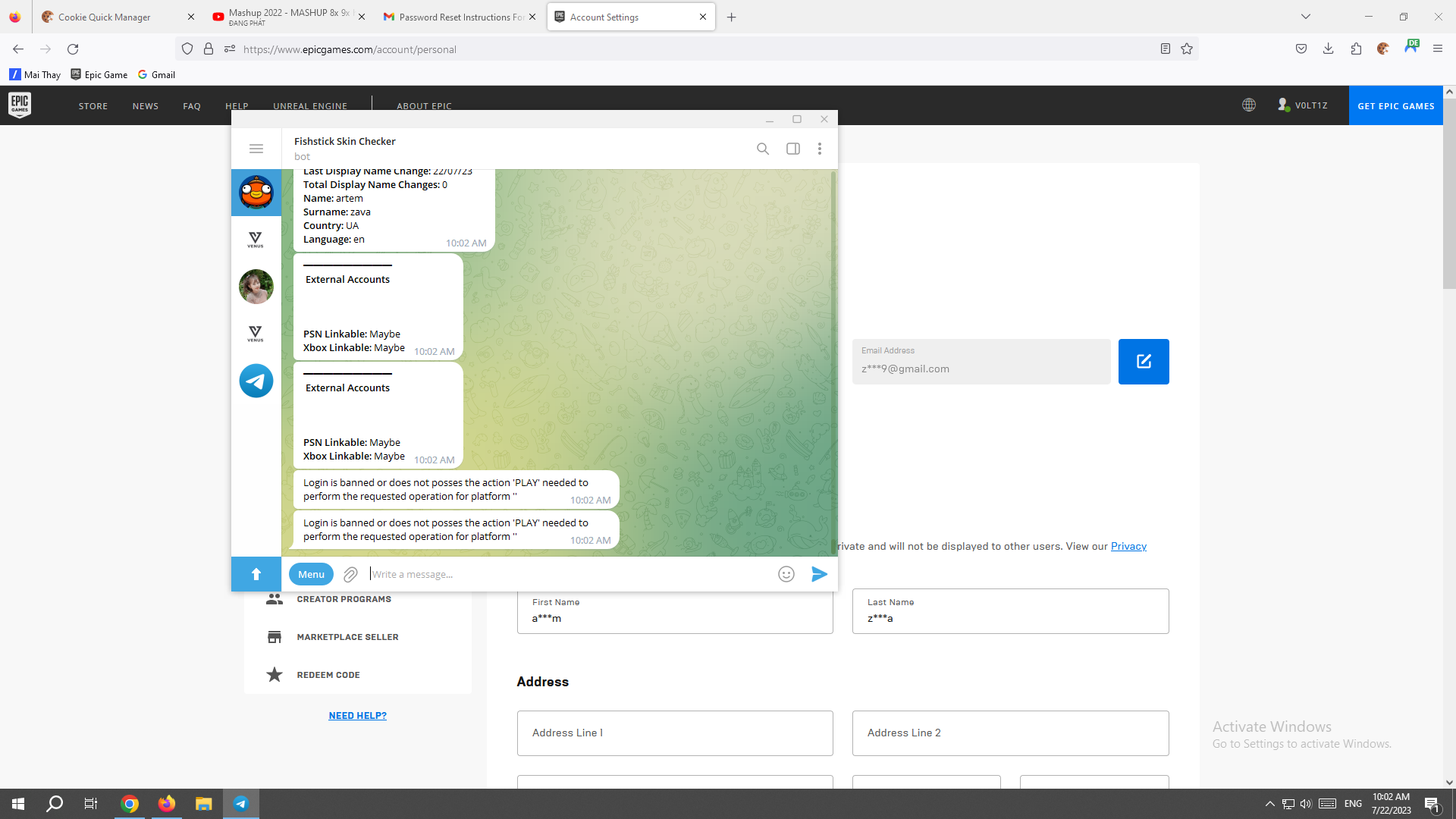
Task: Toggle Telegram right side panel icon
Action: [793, 149]
